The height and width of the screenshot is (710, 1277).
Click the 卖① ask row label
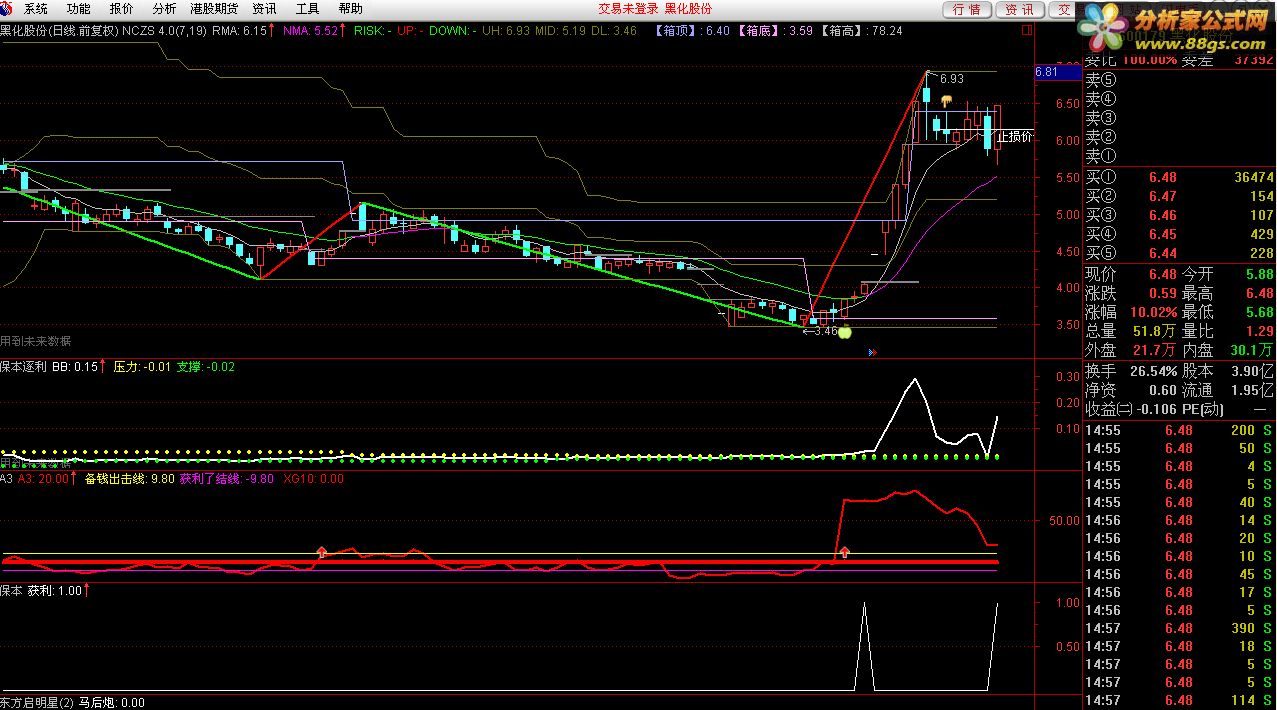click(1101, 156)
